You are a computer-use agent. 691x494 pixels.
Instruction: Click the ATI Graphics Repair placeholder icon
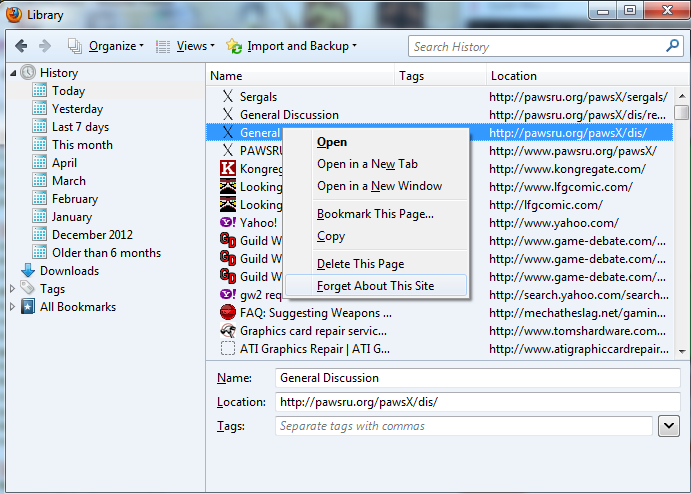(x=228, y=348)
